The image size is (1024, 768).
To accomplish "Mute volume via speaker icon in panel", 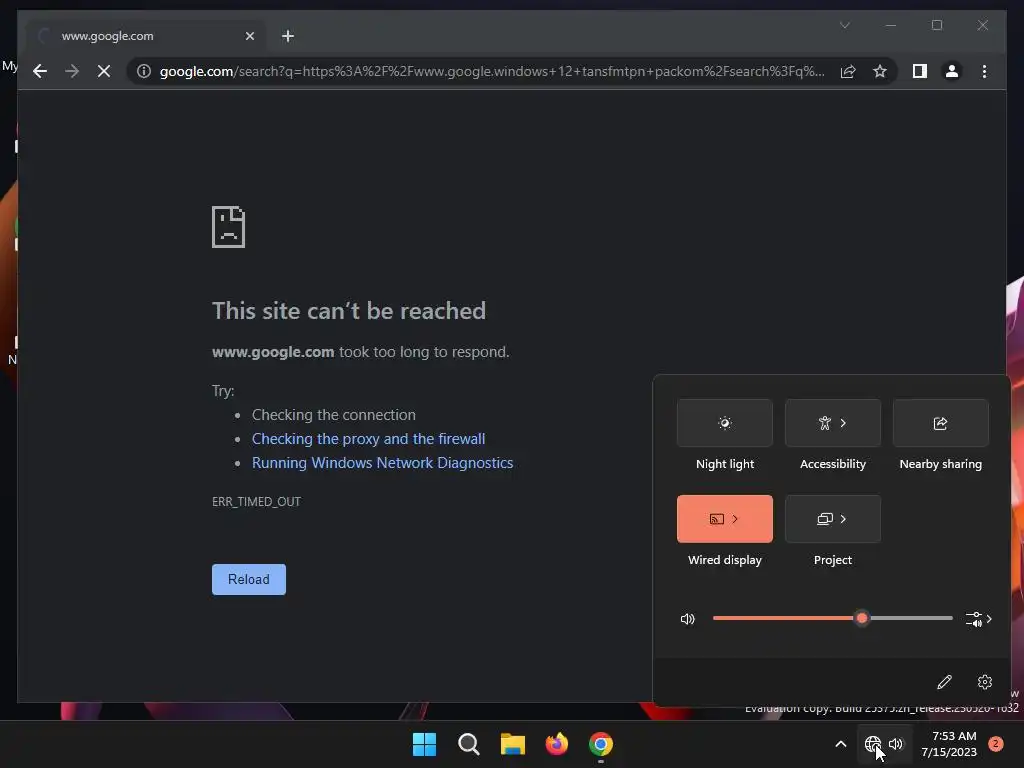I will [x=687, y=618].
